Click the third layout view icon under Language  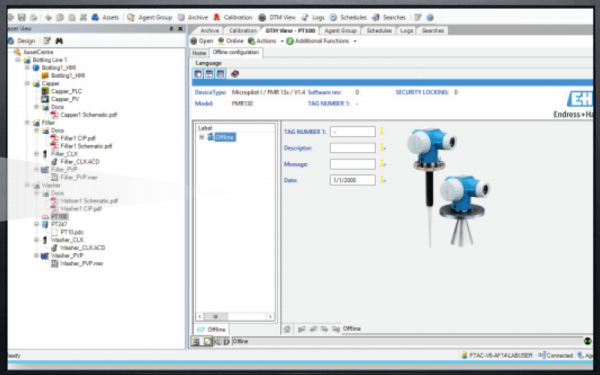[x=220, y=74]
